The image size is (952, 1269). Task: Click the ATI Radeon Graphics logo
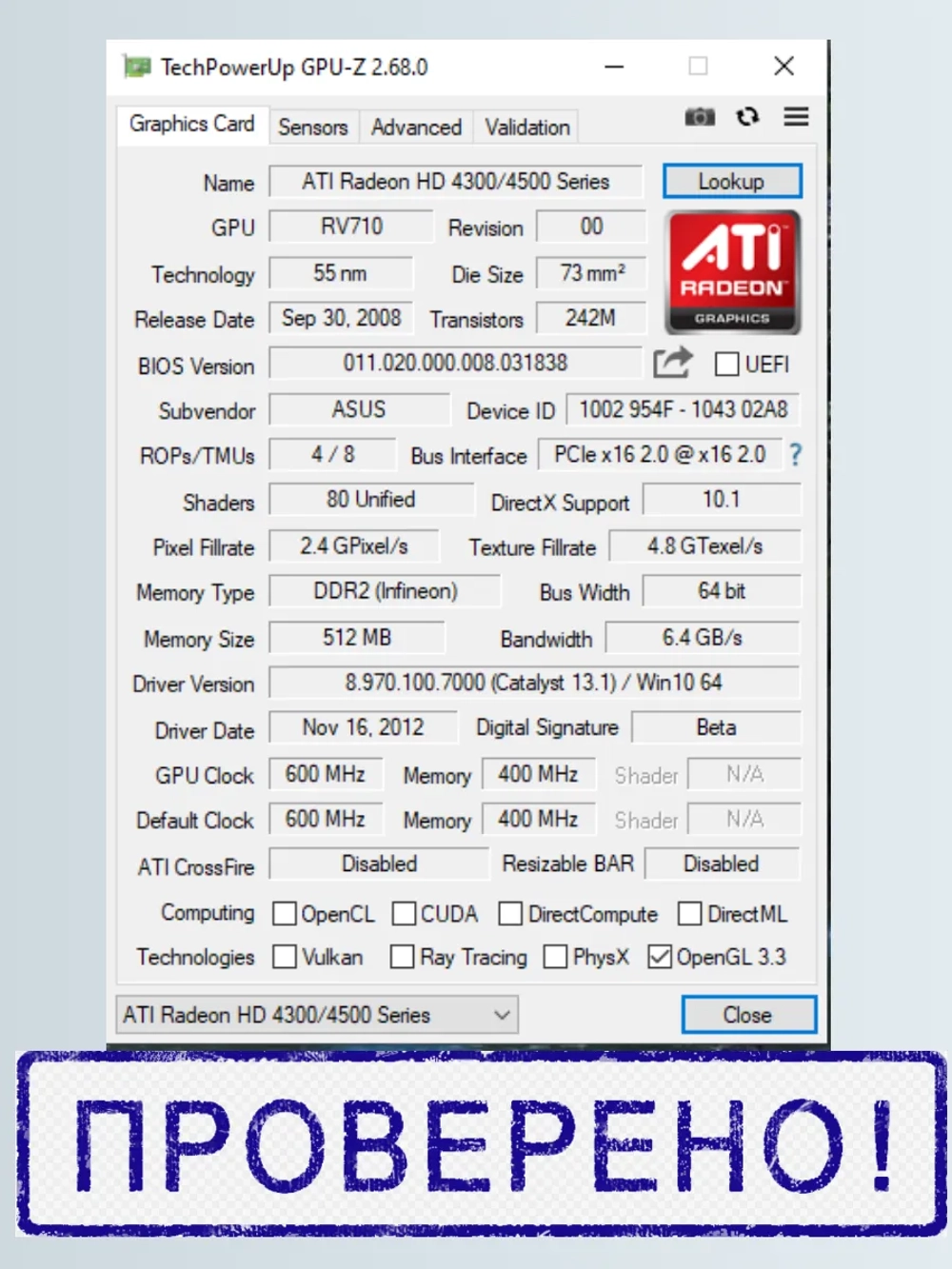733,271
